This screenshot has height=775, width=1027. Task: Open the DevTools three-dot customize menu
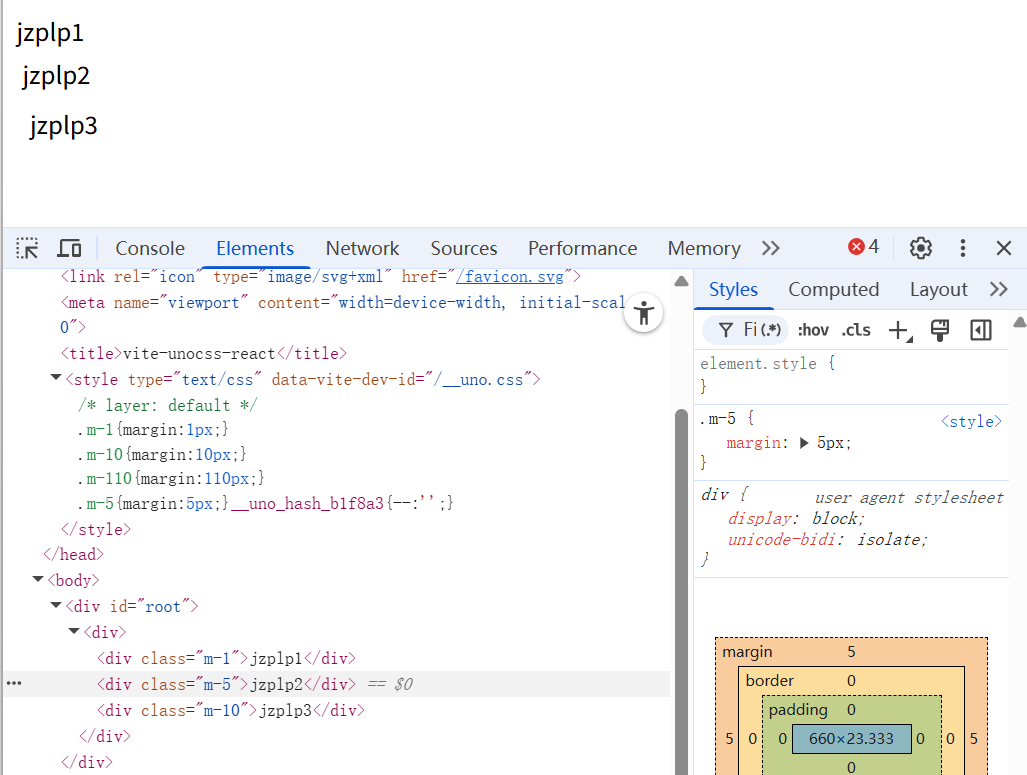point(962,248)
